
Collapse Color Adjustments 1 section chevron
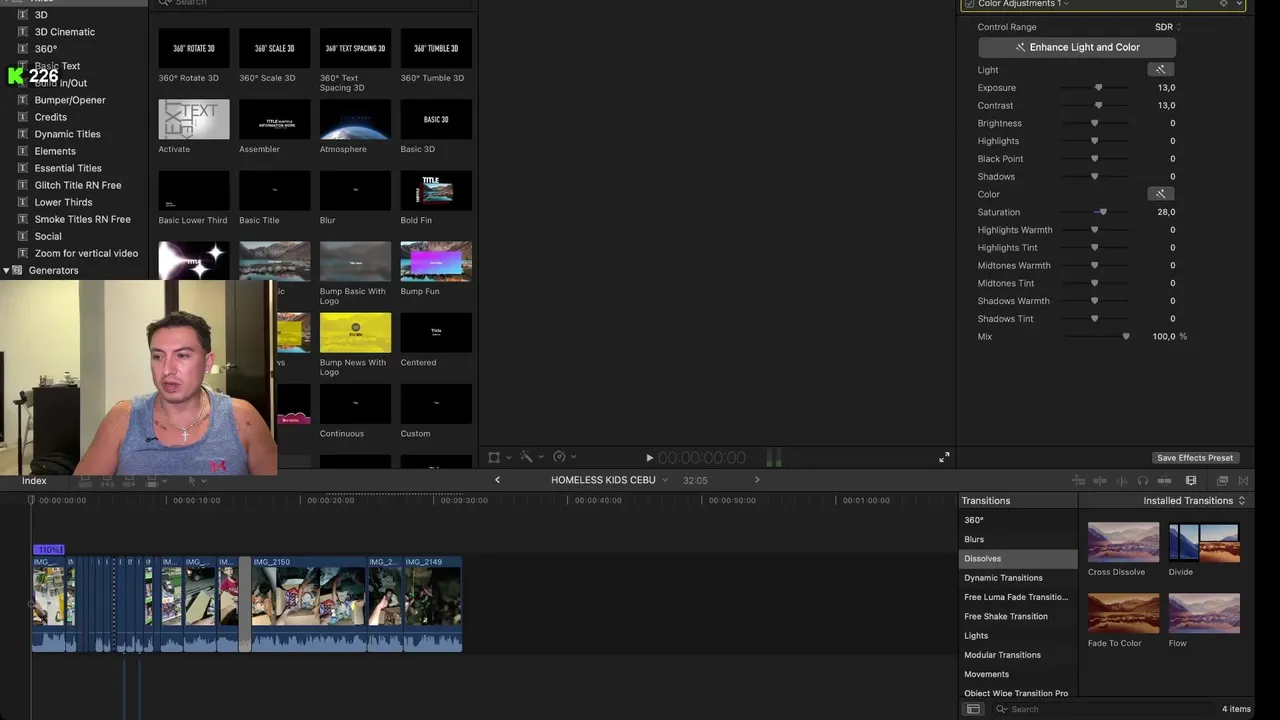pos(1240,4)
